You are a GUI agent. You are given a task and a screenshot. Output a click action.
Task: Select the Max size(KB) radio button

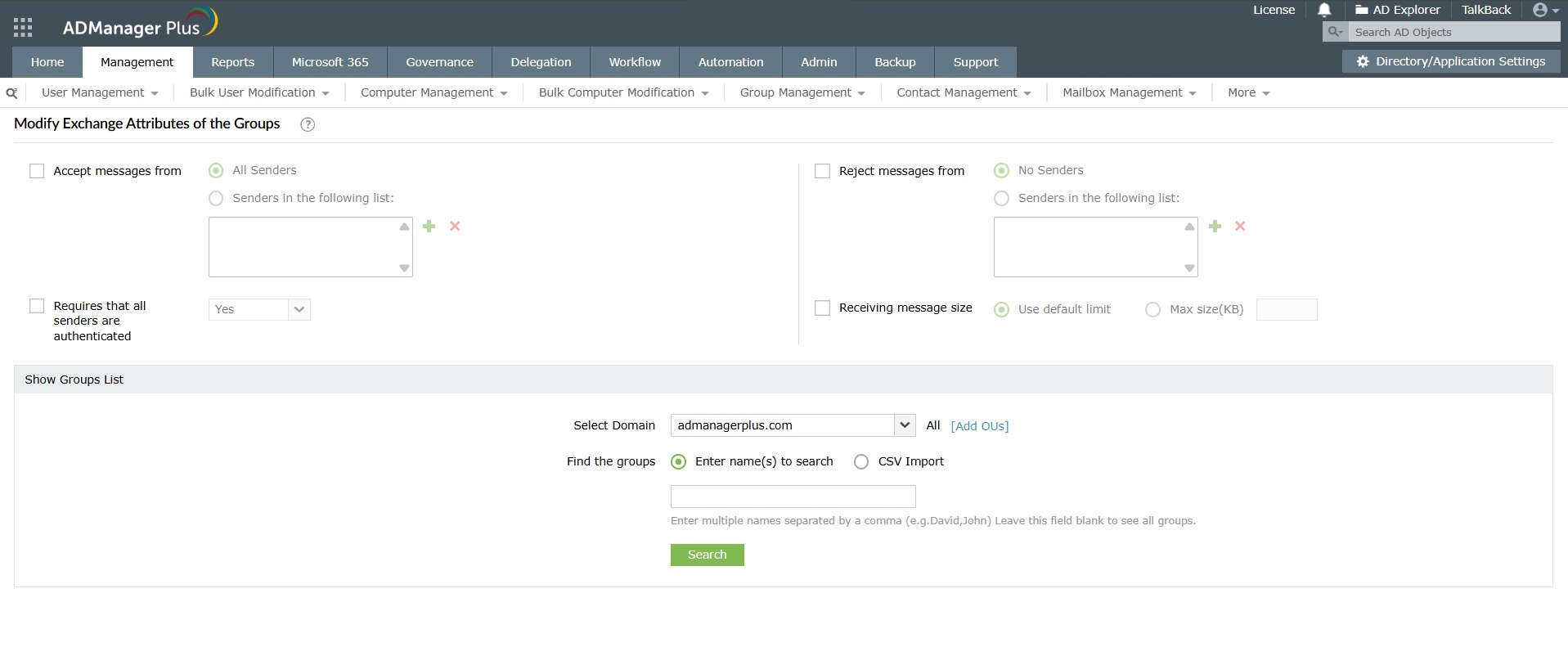pos(1152,309)
